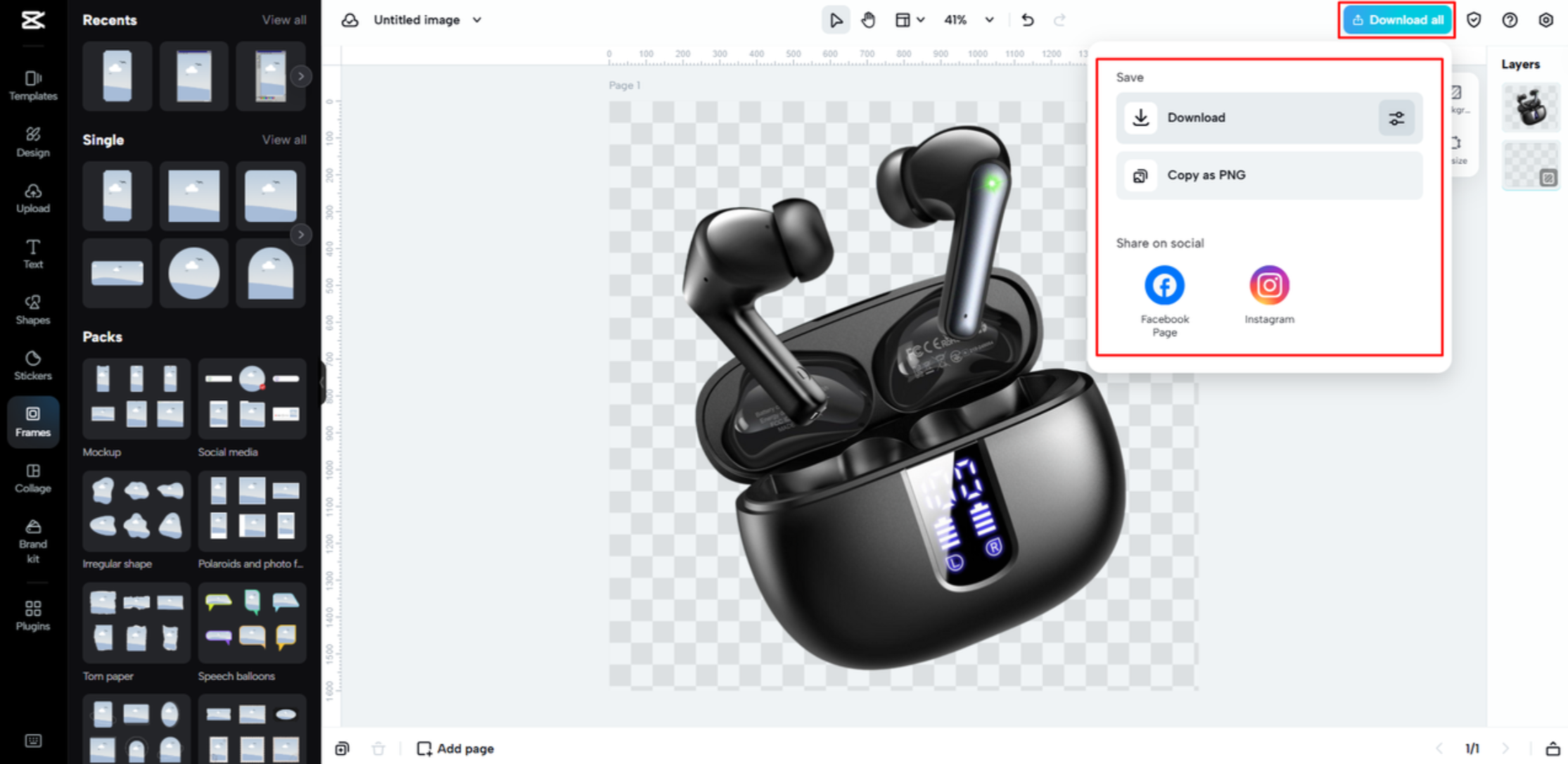The height and width of the screenshot is (764, 1568).
Task: Choose the circle frame in Single
Action: click(x=194, y=273)
